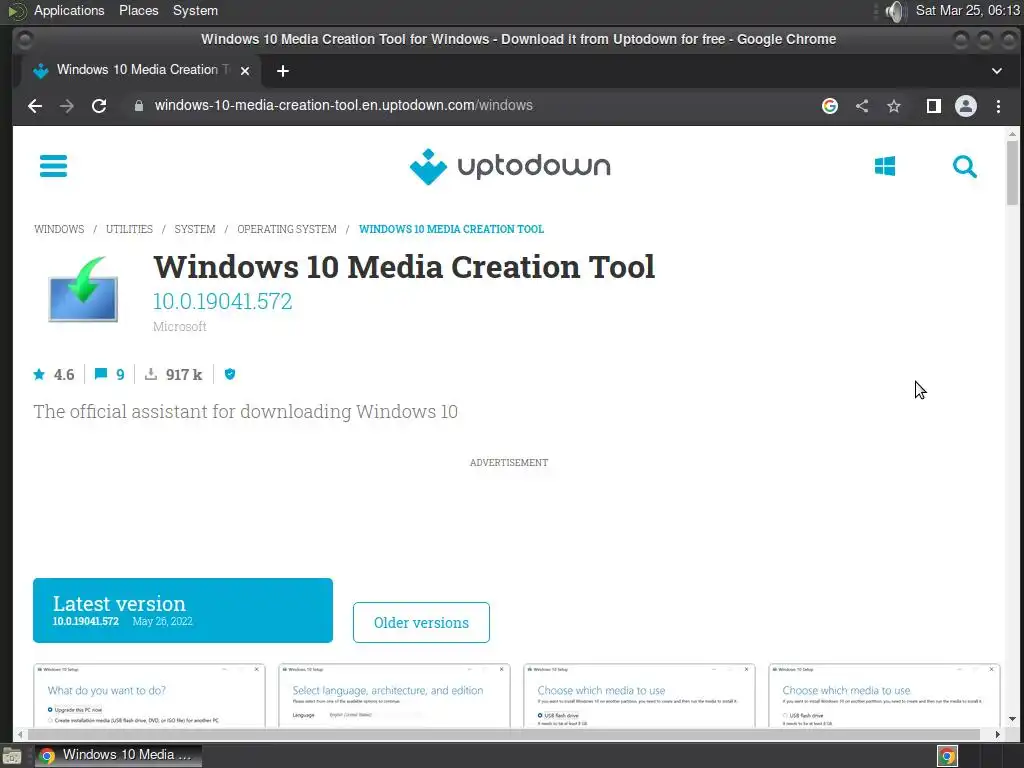This screenshot has height=768, width=1024.
Task: Select the Windows 10 Media Creation browser tab
Action: coord(140,71)
